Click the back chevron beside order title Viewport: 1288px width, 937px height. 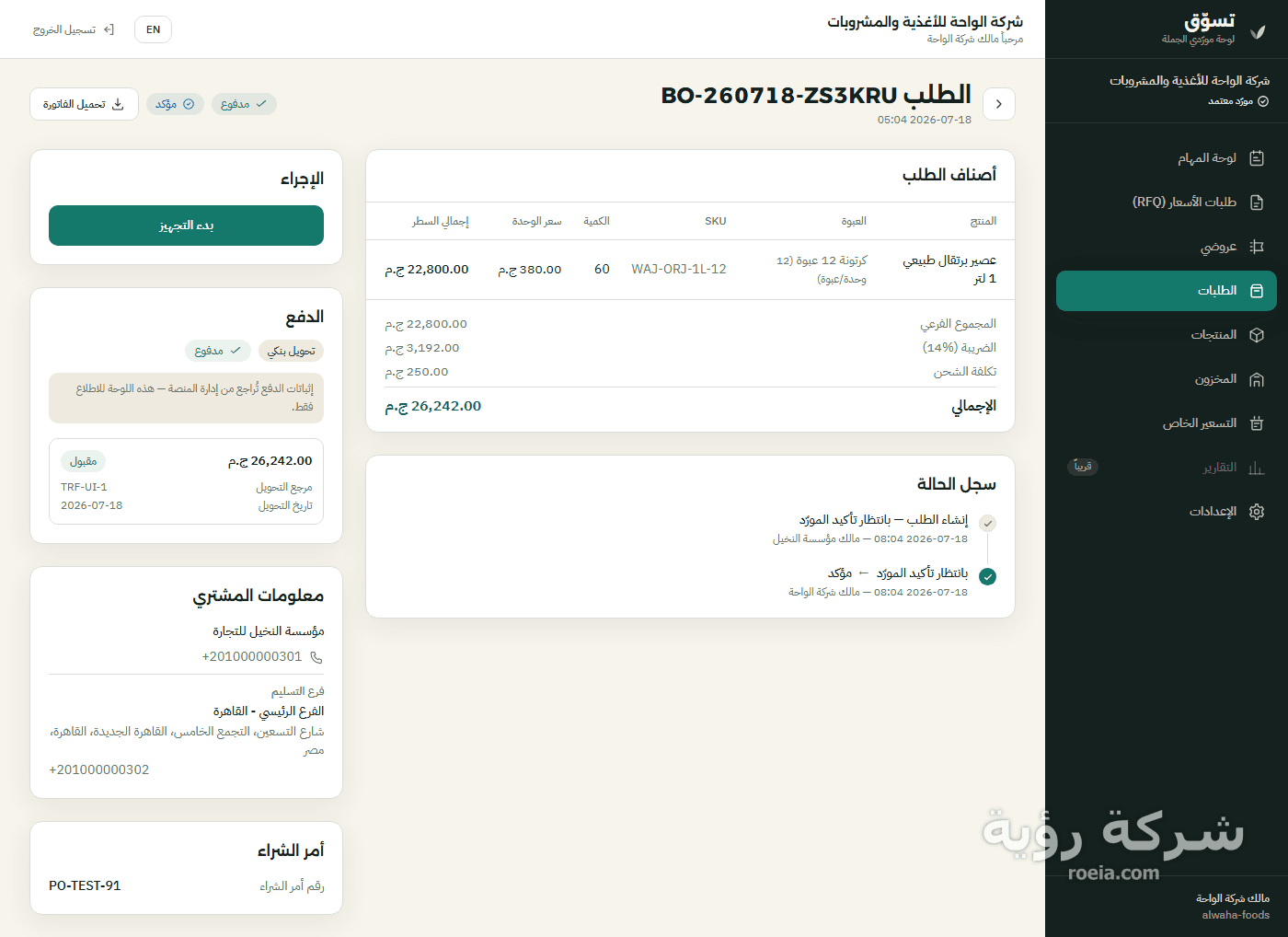[999, 104]
